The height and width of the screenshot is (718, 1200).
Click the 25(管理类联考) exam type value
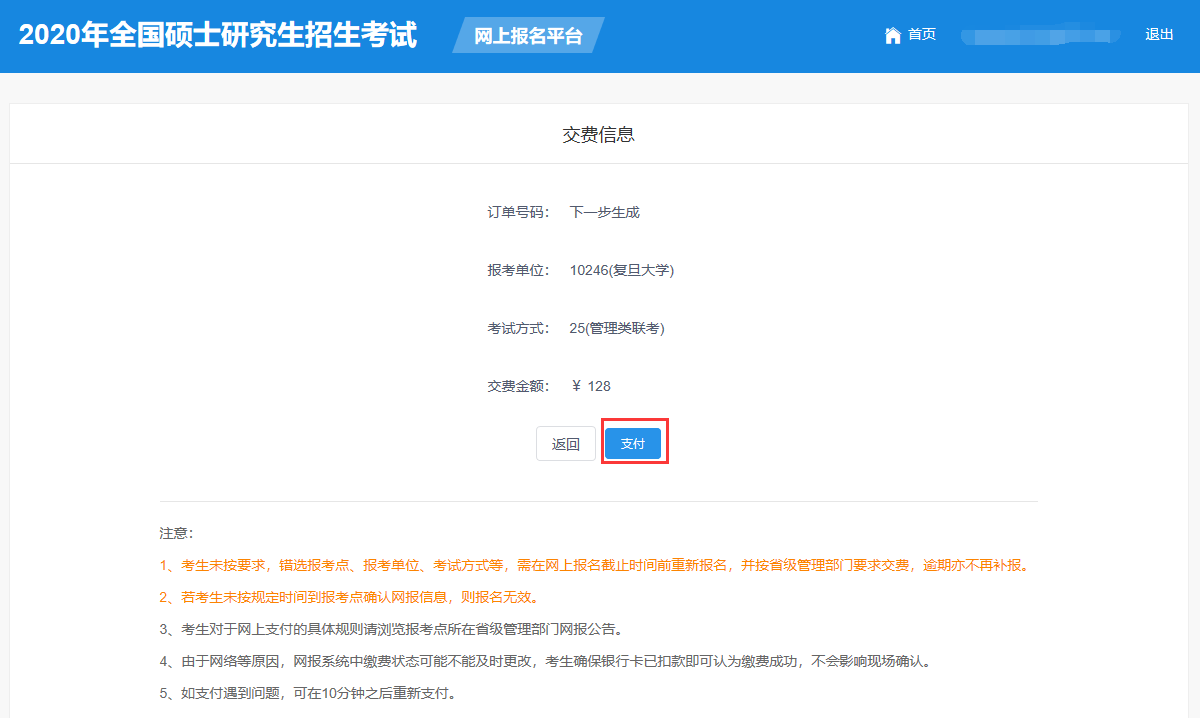(616, 328)
